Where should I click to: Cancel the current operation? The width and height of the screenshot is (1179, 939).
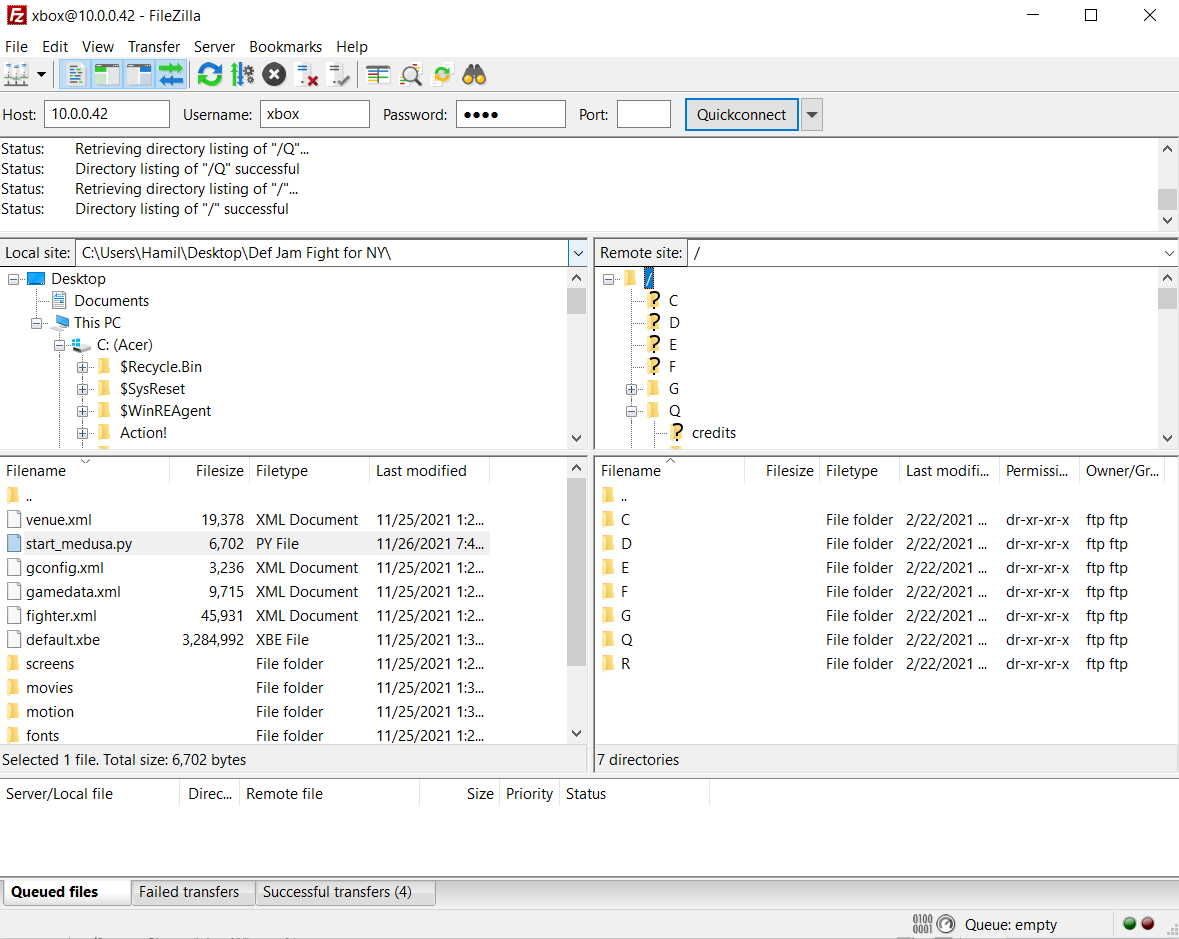click(274, 74)
